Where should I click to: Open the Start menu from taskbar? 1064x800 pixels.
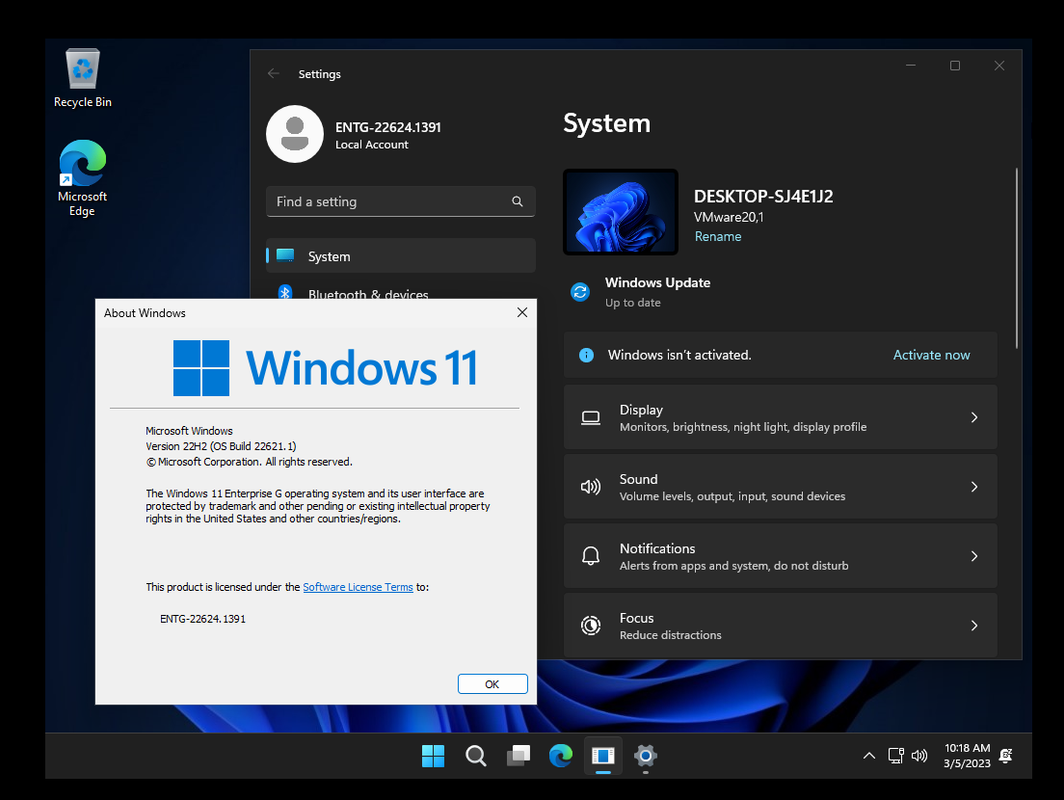[433, 755]
